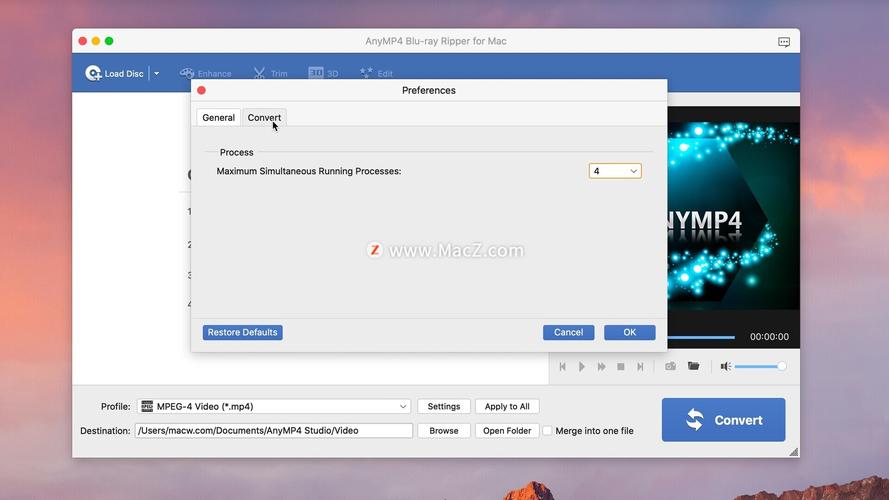
Task: Fast forward the preview
Action: 602,367
